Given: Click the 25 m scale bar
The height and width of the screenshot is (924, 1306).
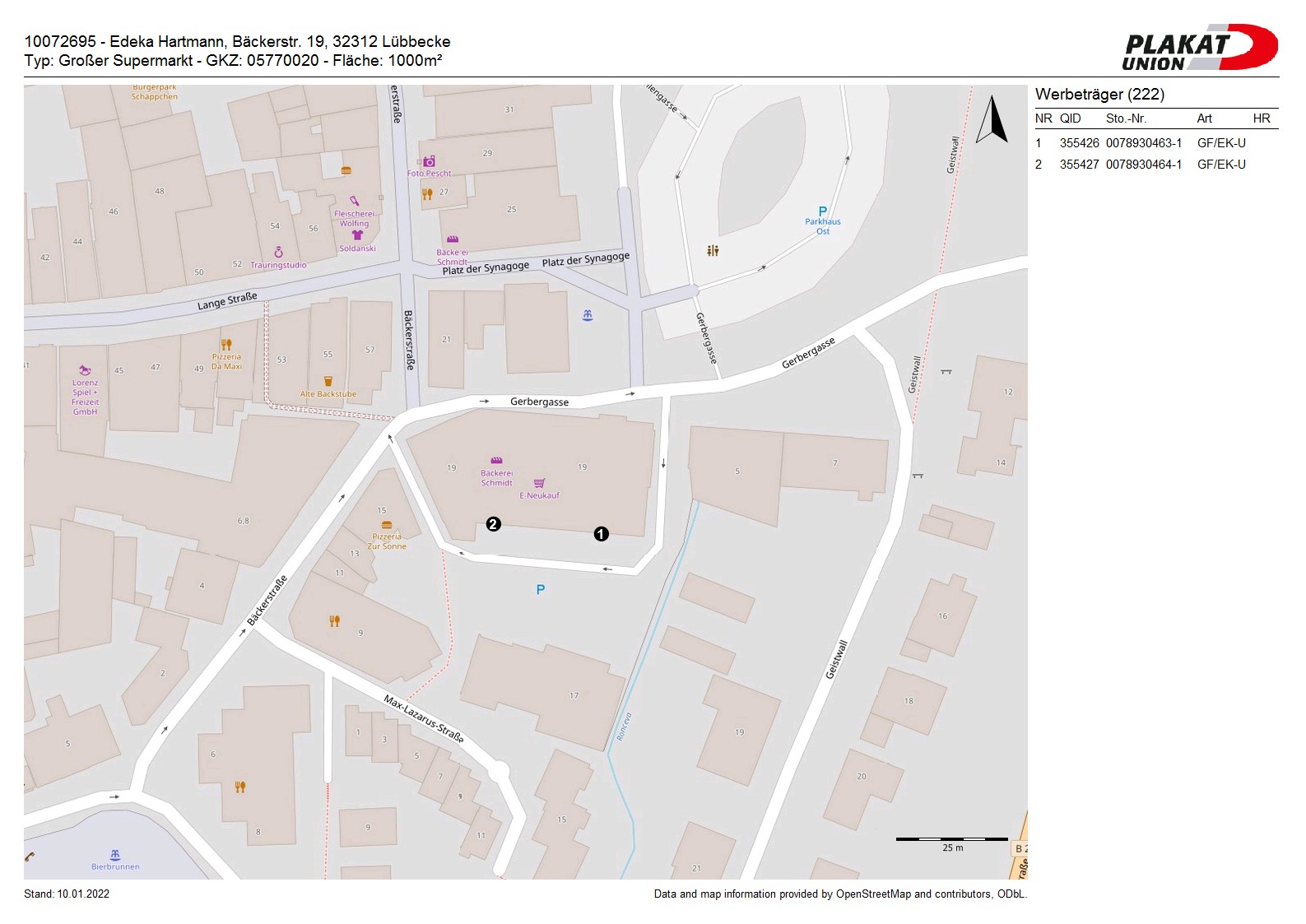Looking at the screenshot, I should (x=952, y=840).
